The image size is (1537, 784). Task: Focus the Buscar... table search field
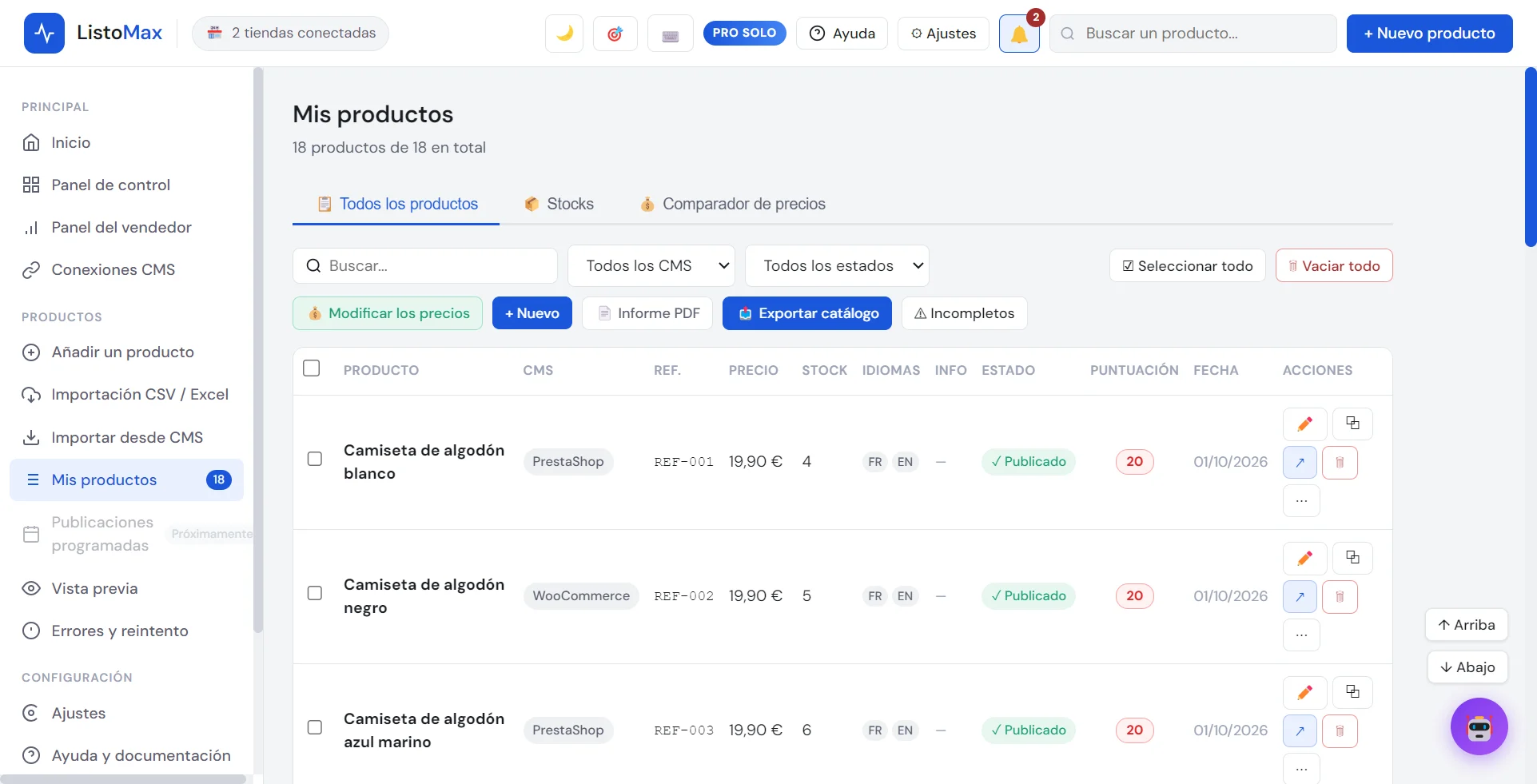point(425,265)
